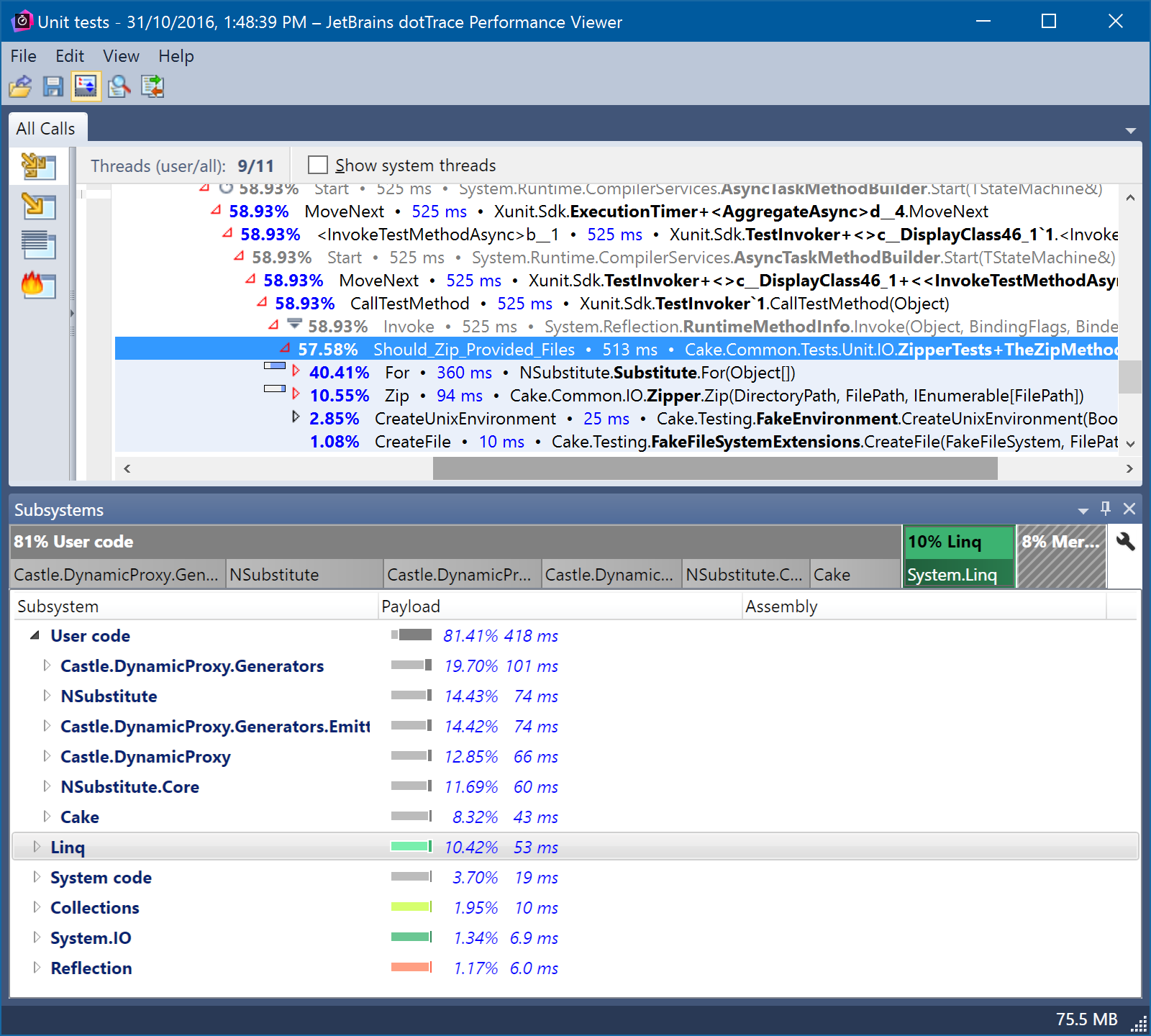The width and height of the screenshot is (1151, 1036).
Task: Click the Cake bar segment
Action: coord(855,574)
